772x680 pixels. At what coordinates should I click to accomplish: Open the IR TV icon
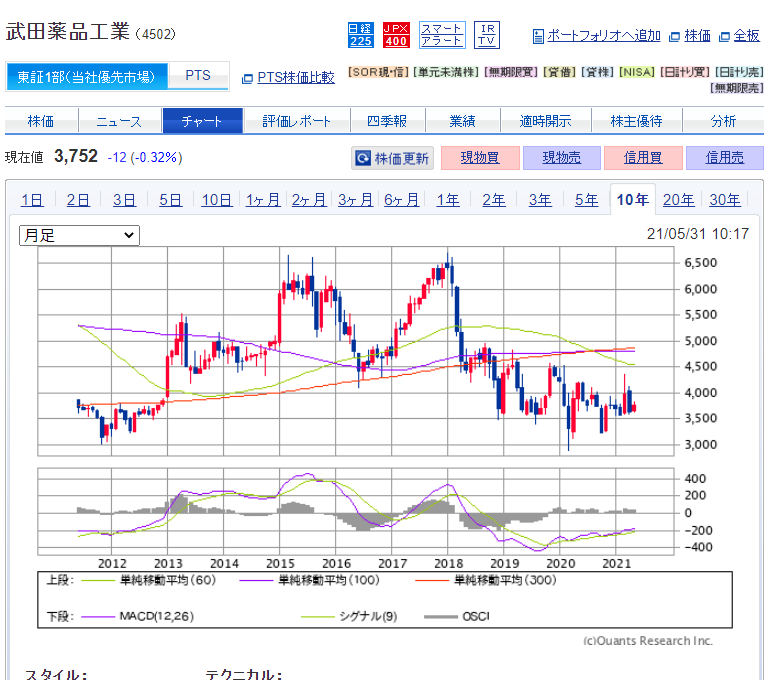(486, 35)
